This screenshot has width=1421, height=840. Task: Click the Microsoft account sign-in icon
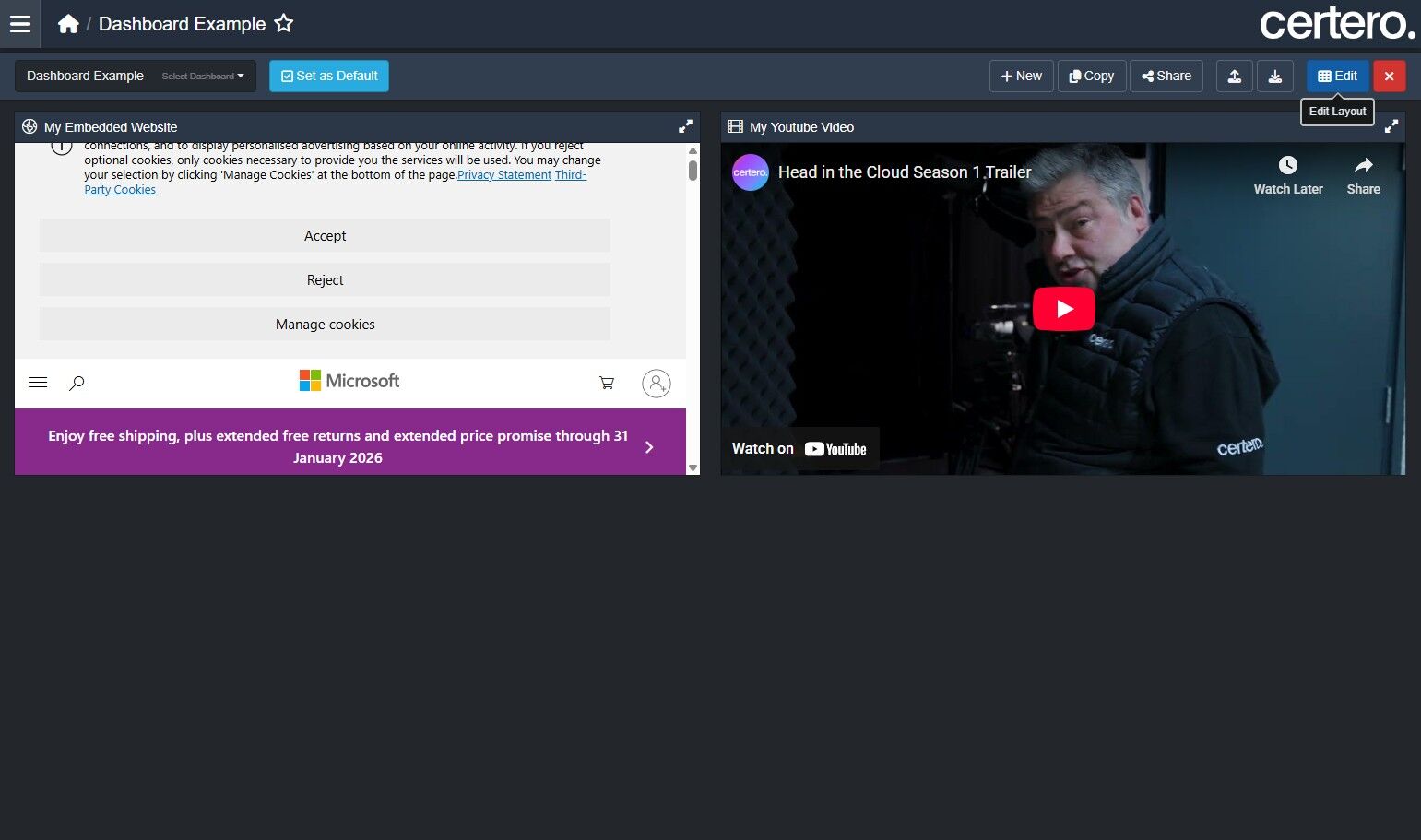click(x=657, y=384)
